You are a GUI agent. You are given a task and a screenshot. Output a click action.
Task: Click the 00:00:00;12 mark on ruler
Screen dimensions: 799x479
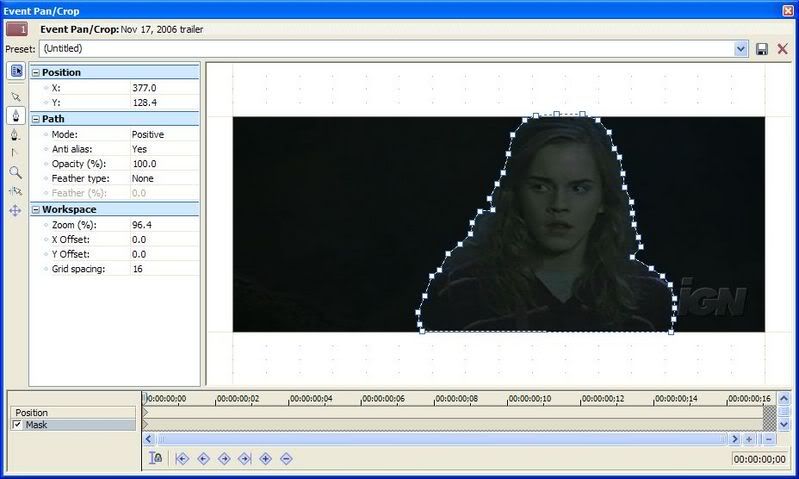603,398
